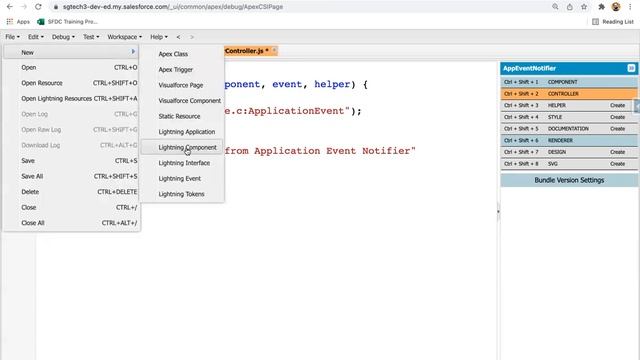The height and width of the screenshot is (360, 640).
Task: Create the DESIGN resource
Action: click(x=618, y=152)
